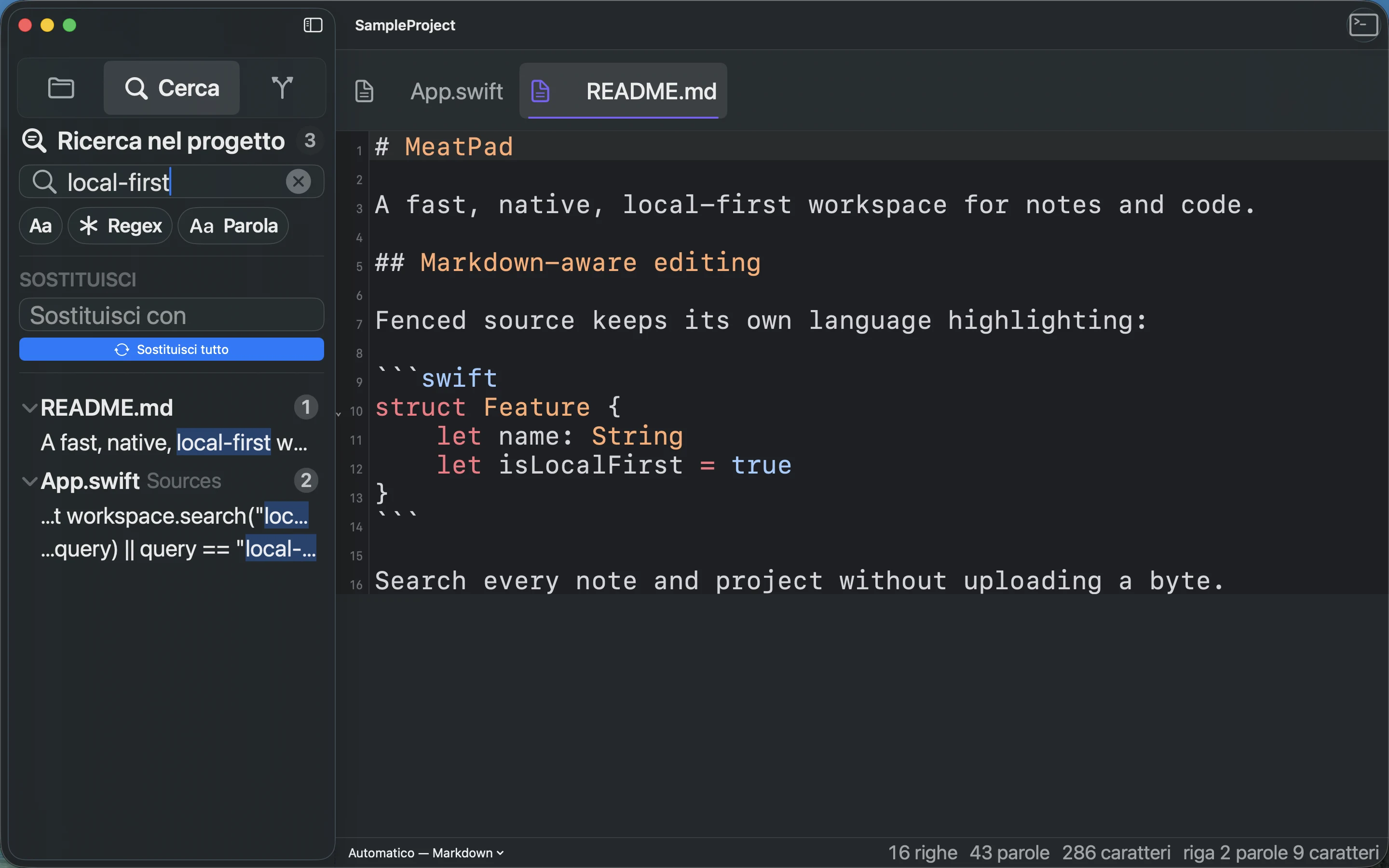
Task: Collapse the README.md results group
Action: [29, 408]
